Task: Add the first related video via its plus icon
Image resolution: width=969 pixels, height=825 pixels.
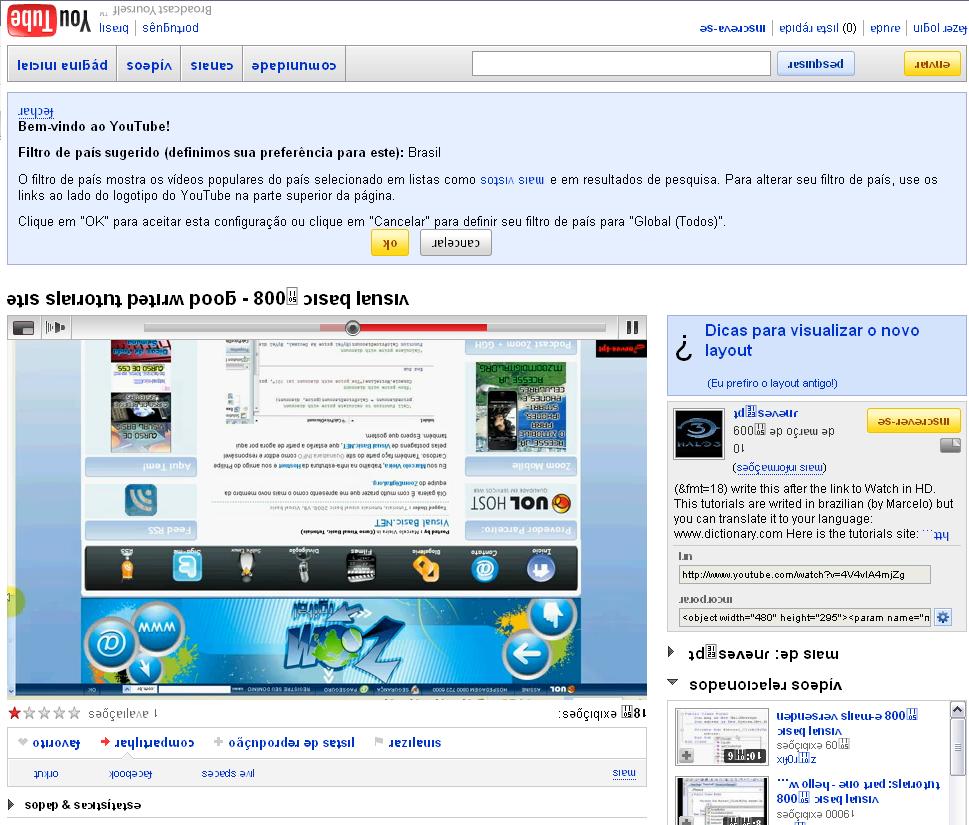Action: point(687,755)
